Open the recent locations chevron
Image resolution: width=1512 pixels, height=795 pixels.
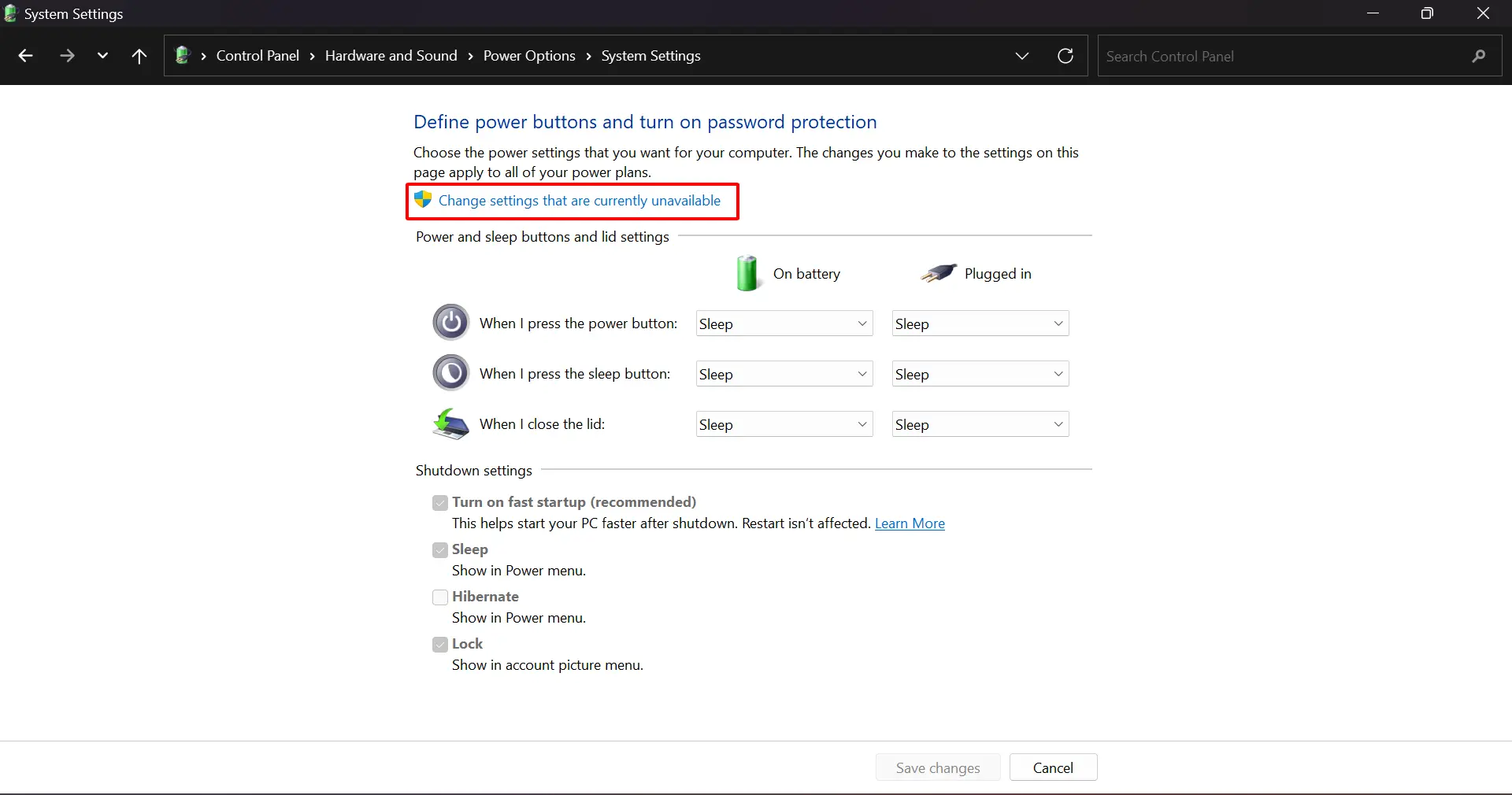102,56
